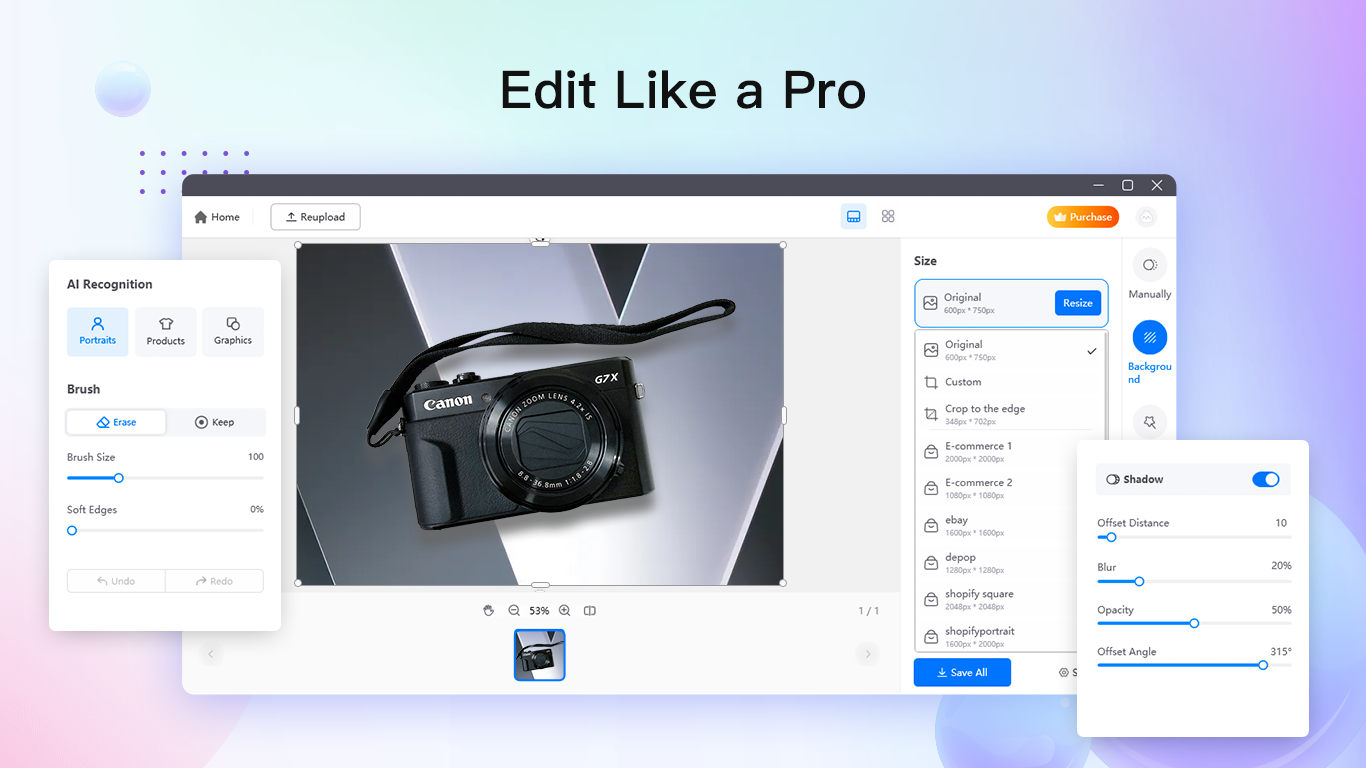1366x768 pixels.
Task: Select the Erase brush mode
Action: tap(116, 422)
